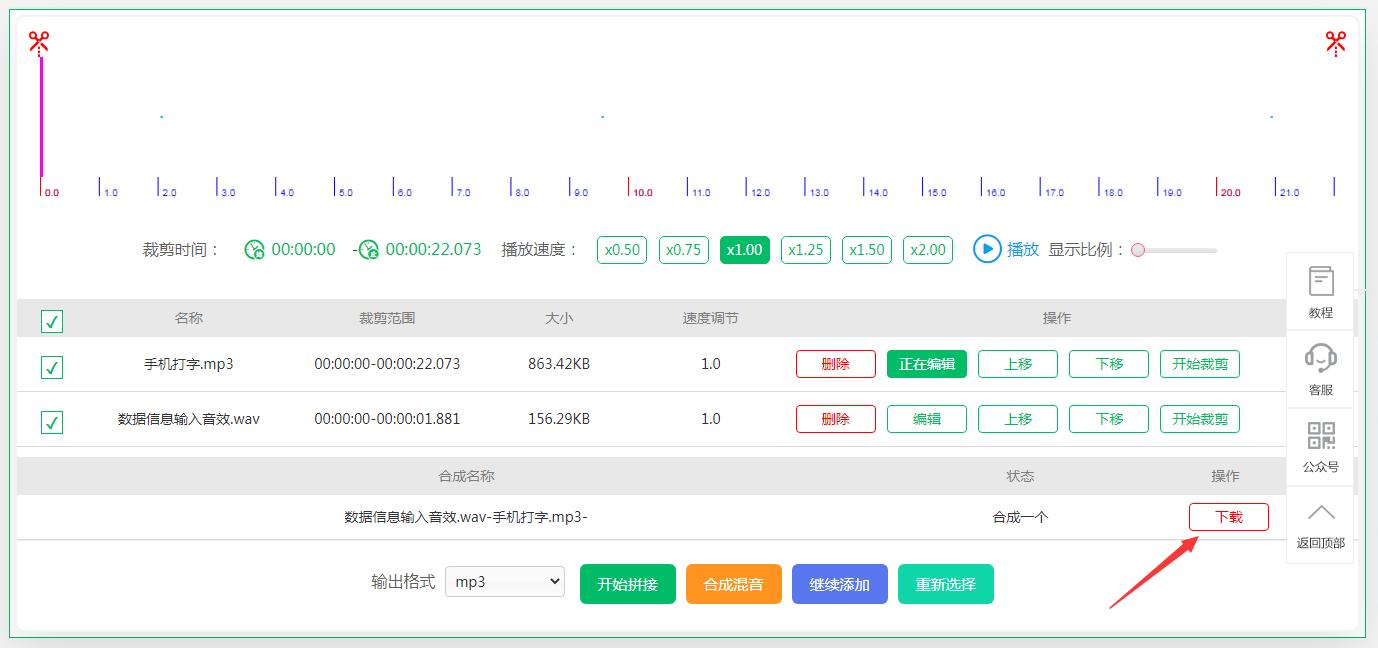Click 下载 to download merged audio

(1228, 517)
